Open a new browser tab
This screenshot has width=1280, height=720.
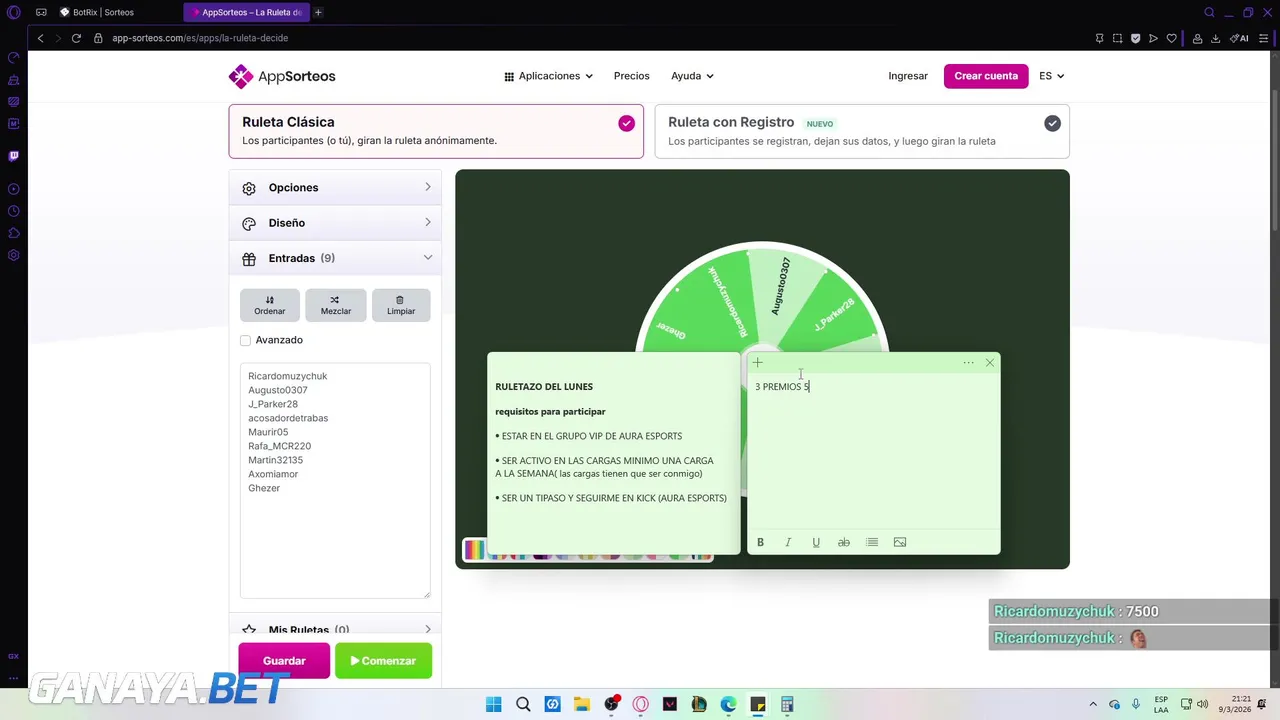(318, 12)
